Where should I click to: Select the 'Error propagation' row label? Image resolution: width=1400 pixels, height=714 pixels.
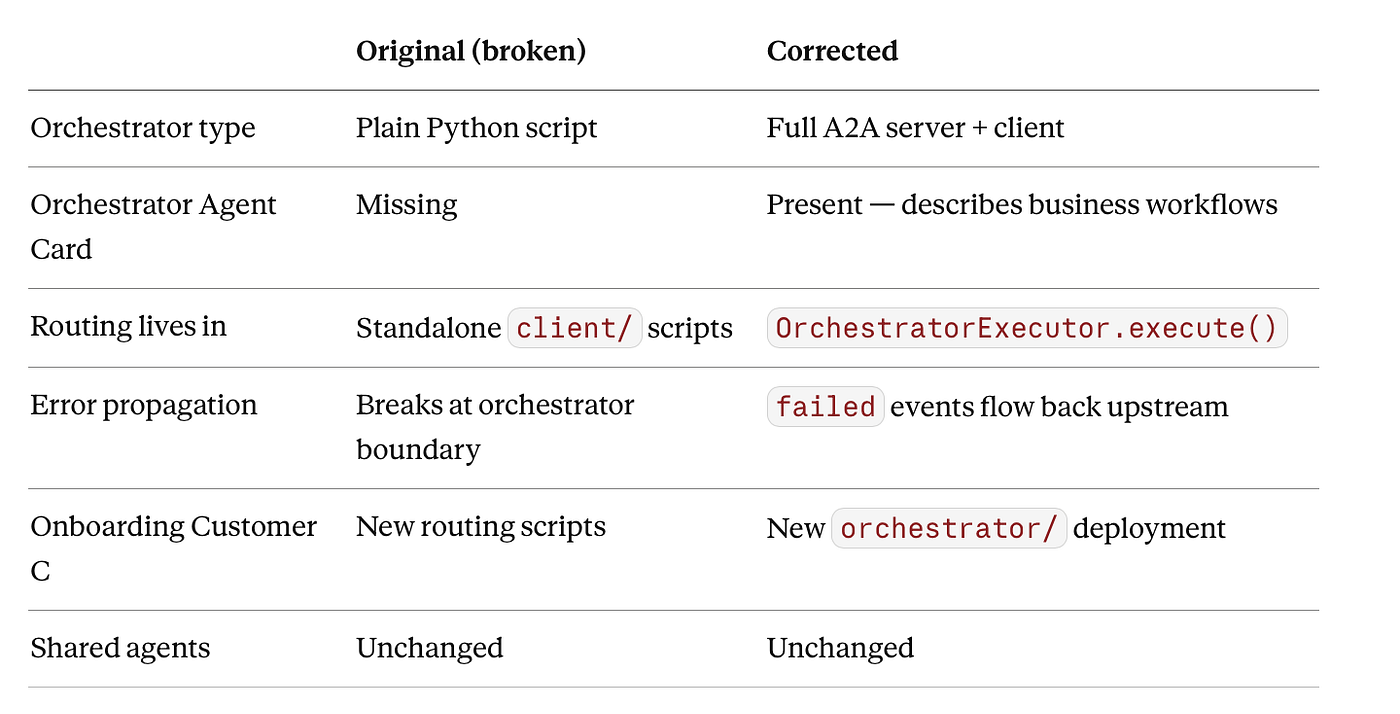coord(144,405)
